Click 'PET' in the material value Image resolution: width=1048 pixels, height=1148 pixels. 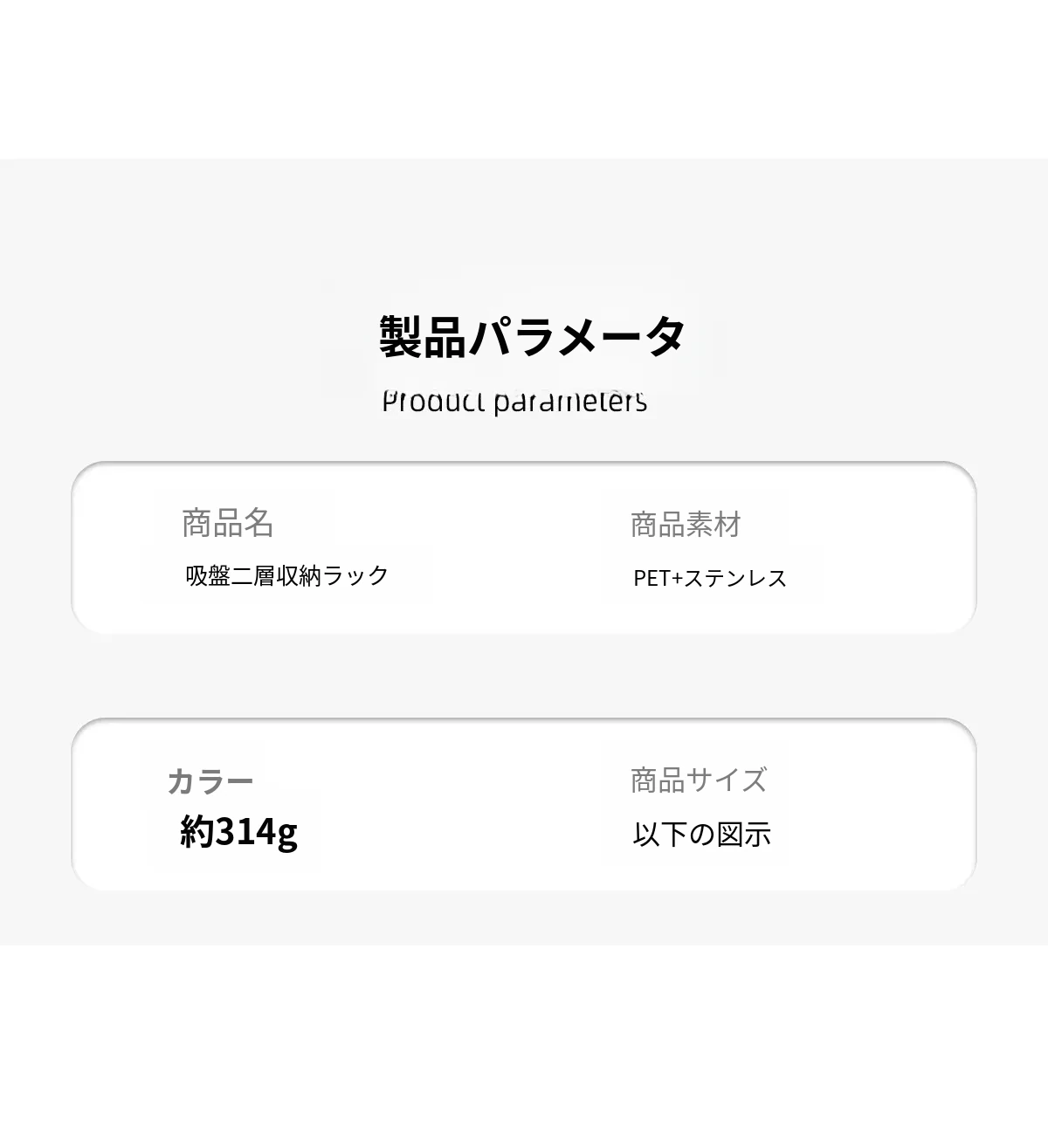pyautogui.click(x=652, y=578)
